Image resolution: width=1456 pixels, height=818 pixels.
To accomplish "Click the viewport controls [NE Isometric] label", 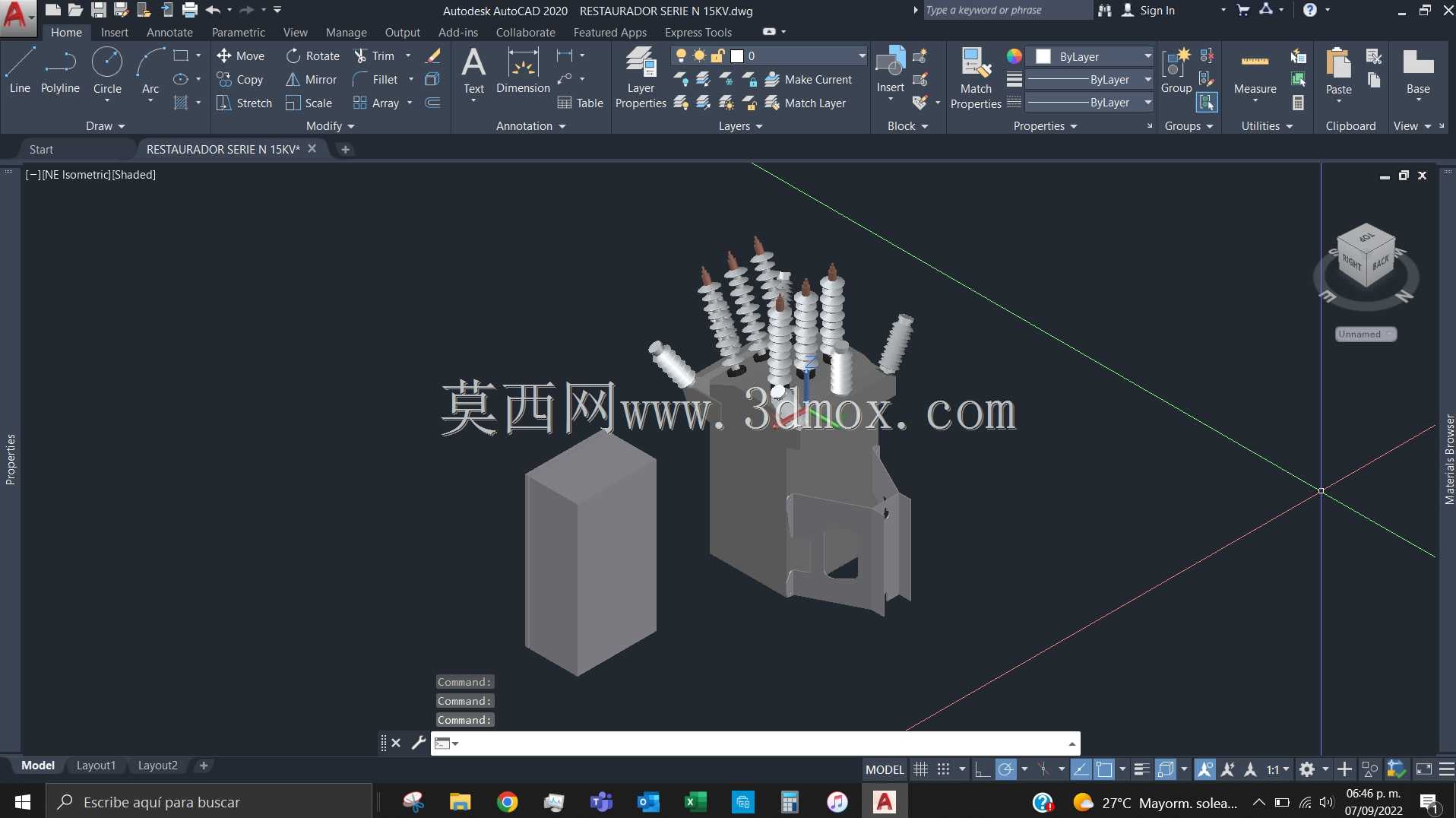I will 75,175.
